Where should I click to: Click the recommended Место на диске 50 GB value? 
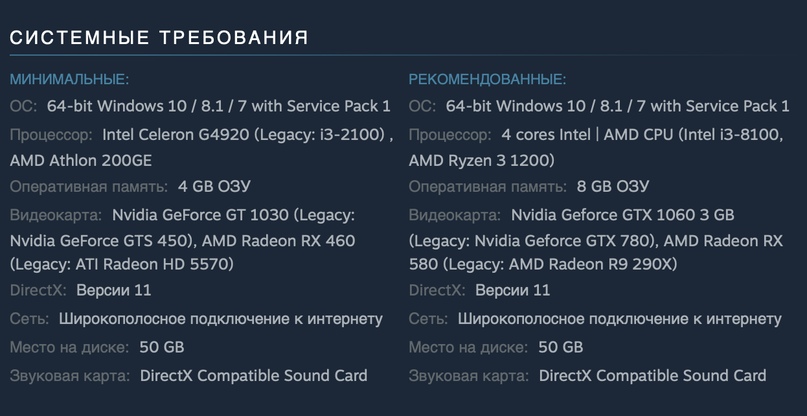click(560, 347)
